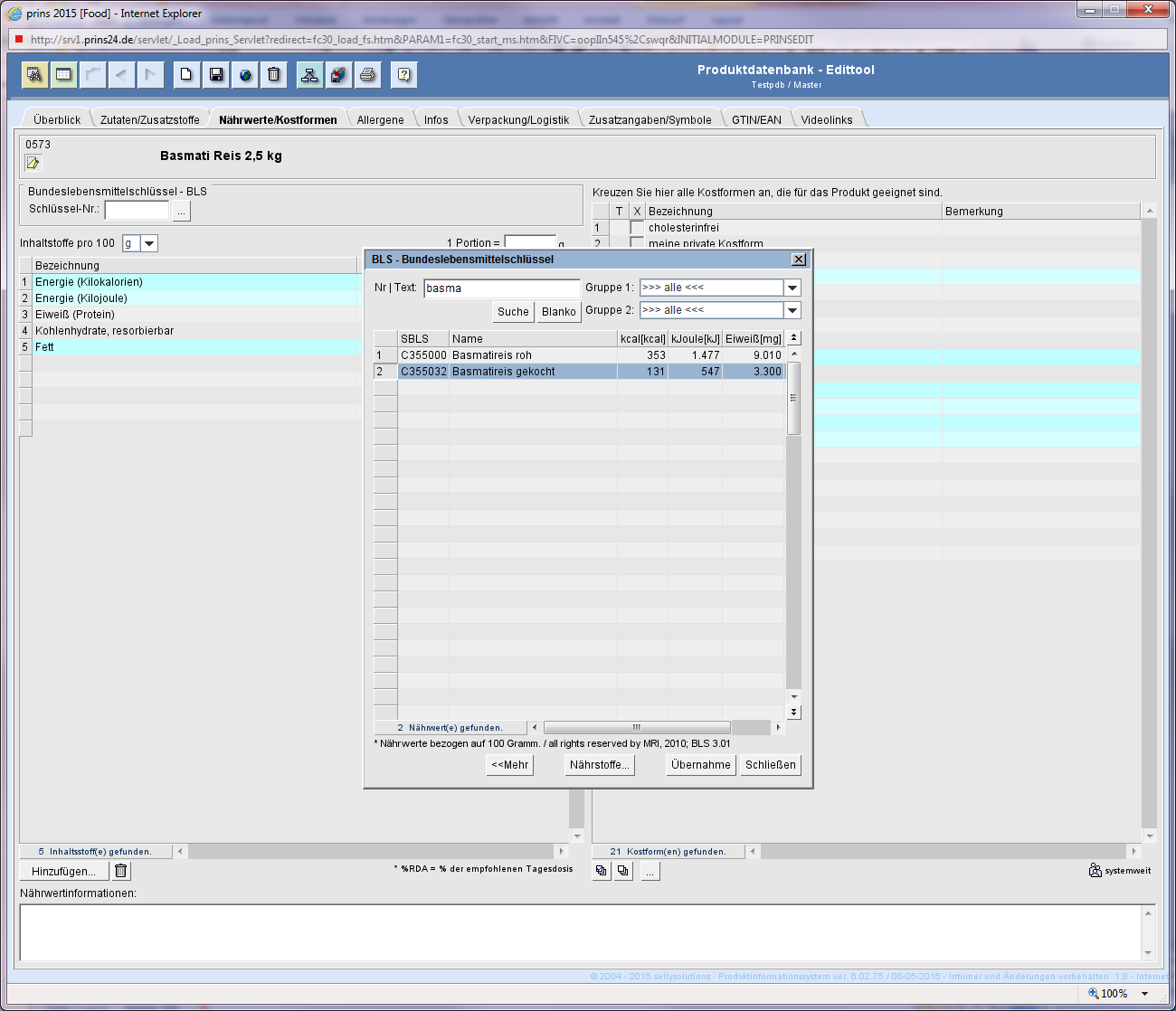Open the Gruppe 2 dropdown
The height and width of the screenshot is (1011, 1176).
(x=792, y=310)
